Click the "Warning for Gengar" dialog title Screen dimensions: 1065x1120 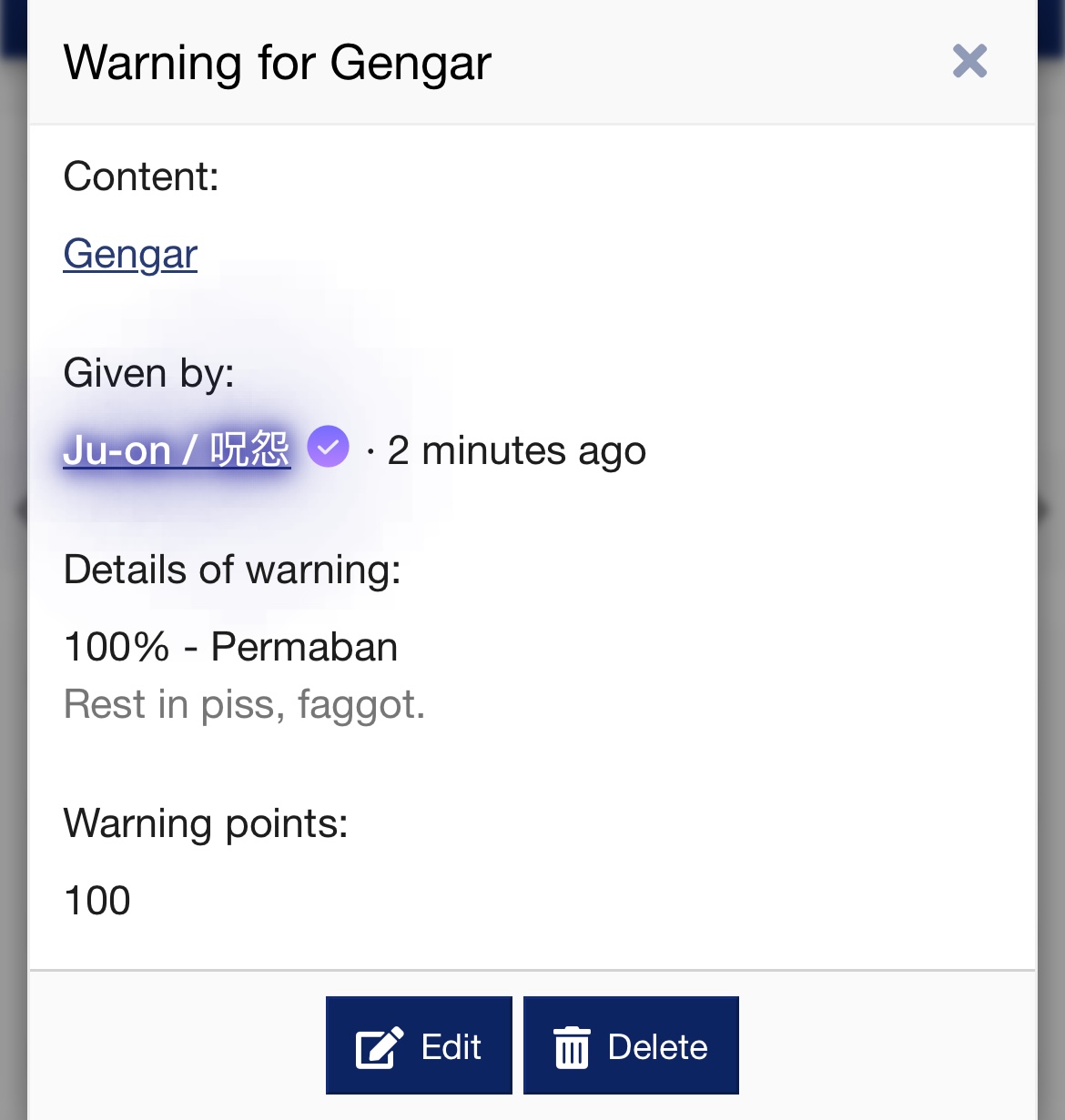tap(278, 63)
